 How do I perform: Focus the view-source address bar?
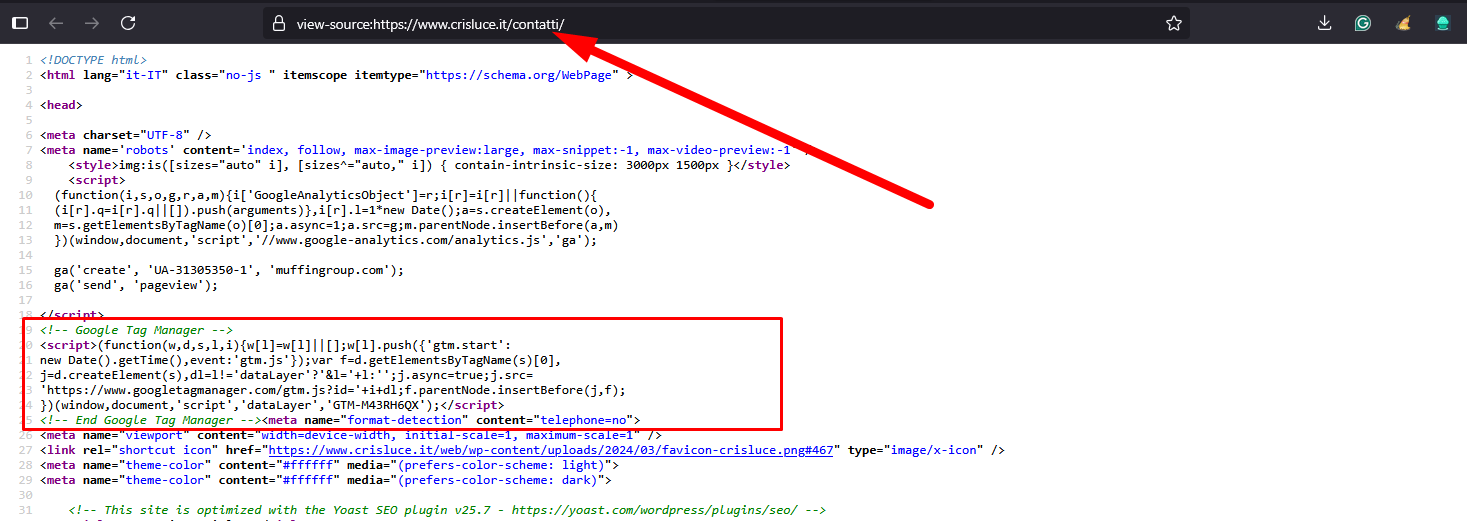[x=726, y=23]
